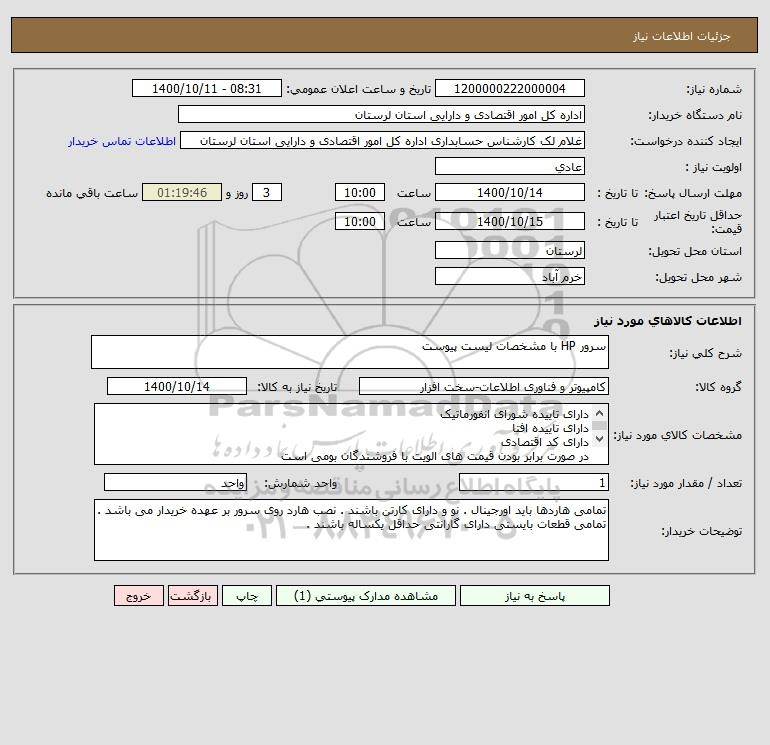Click the تعداد / مقدار field showing 1

pyautogui.click(x=534, y=483)
